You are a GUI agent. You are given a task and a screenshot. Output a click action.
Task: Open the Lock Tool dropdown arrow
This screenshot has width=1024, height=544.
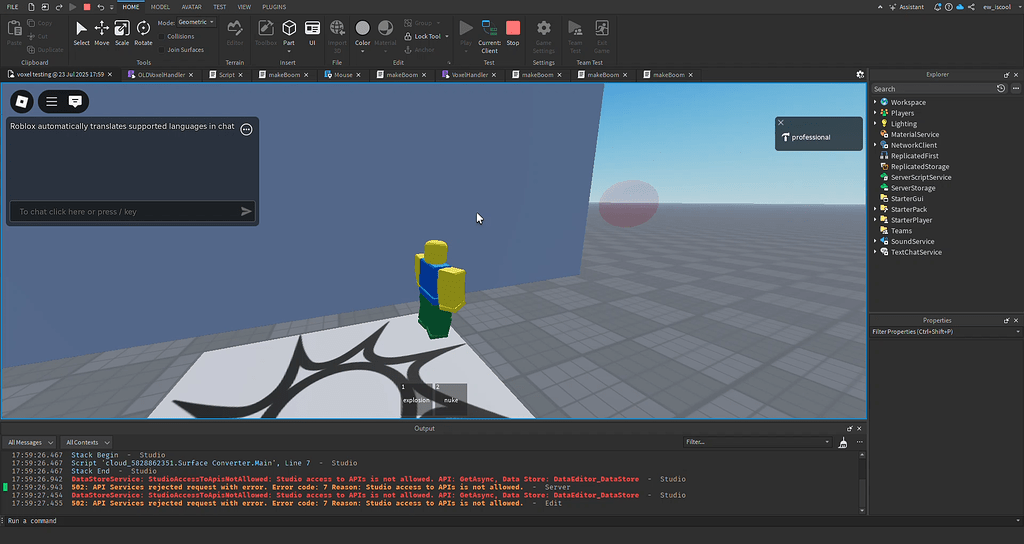(x=447, y=37)
